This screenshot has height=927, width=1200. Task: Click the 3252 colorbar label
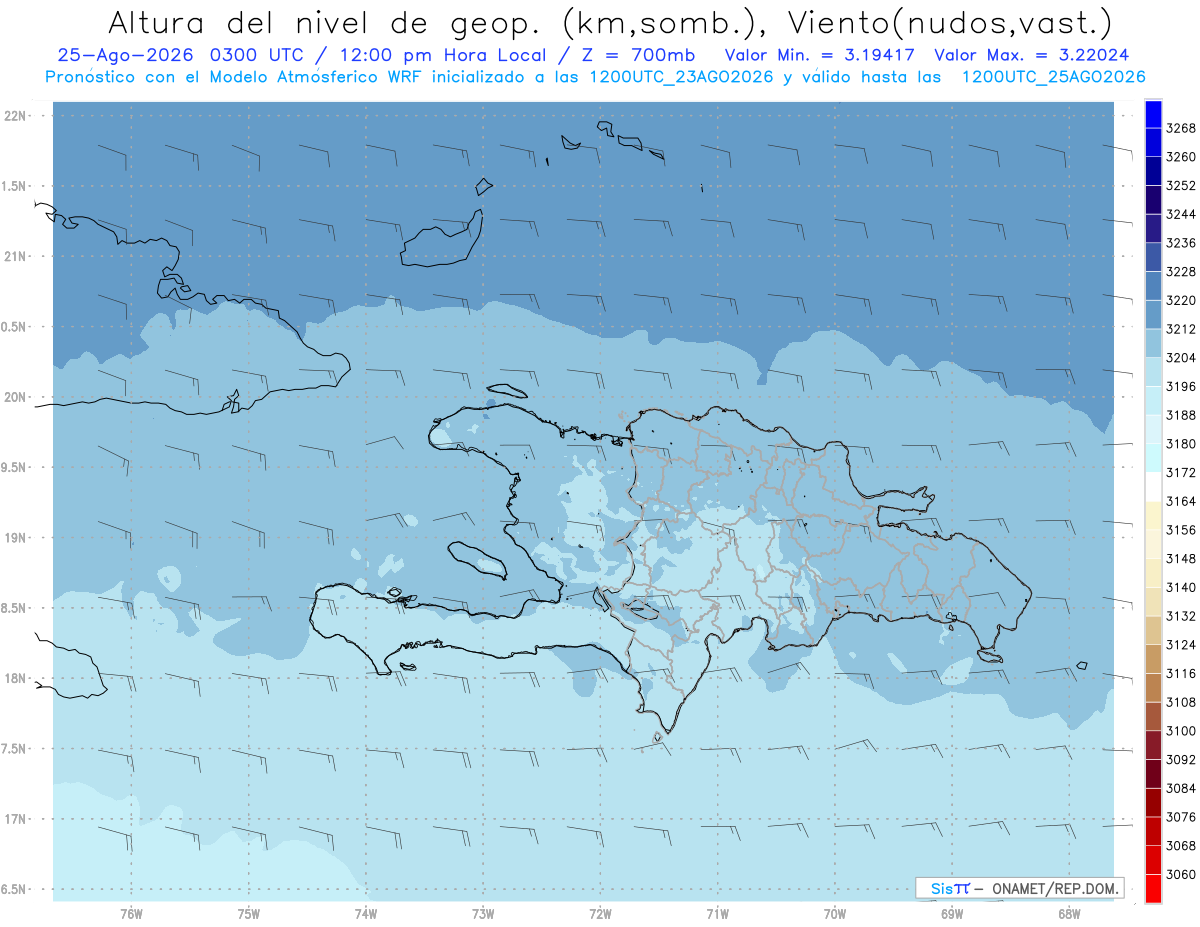[x=1180, y=186]
